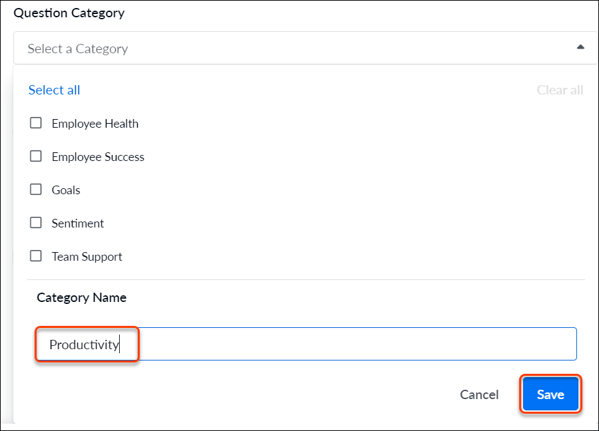Click the Question Category heading
This screenshot has width=599, height=431.
(x=69, y=13)
